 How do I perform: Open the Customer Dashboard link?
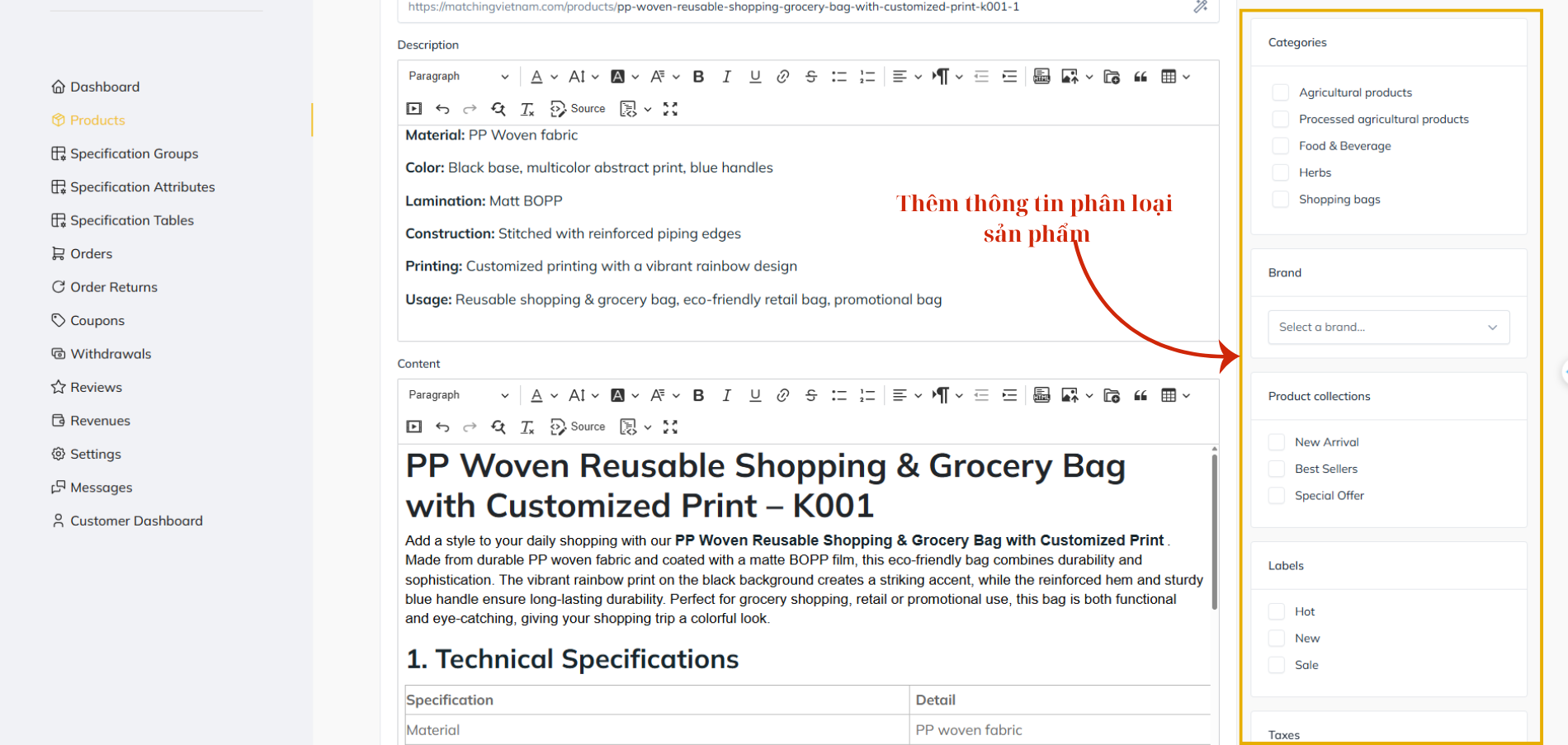[136, 521]
